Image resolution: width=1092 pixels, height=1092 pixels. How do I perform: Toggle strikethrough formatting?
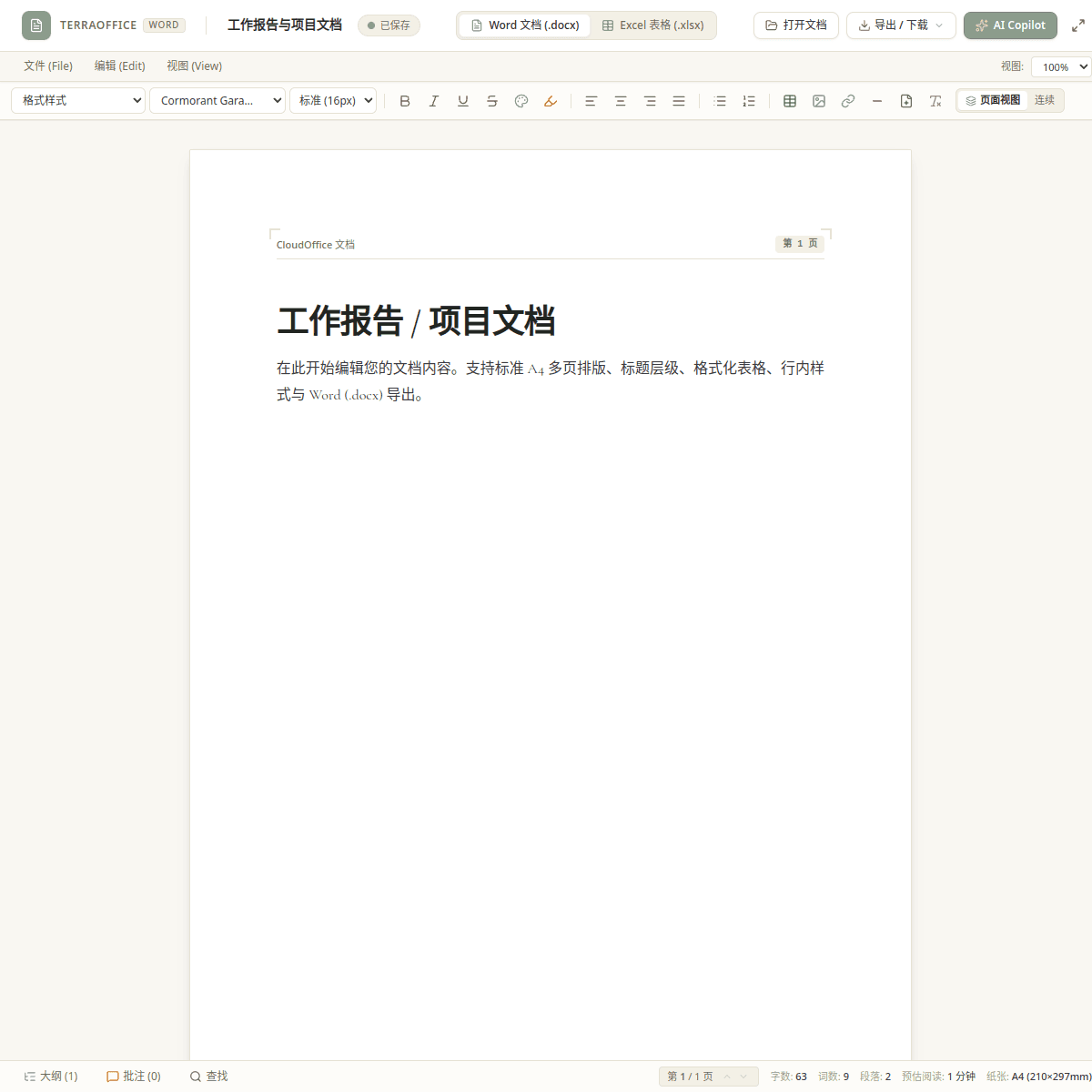[492, 101]
